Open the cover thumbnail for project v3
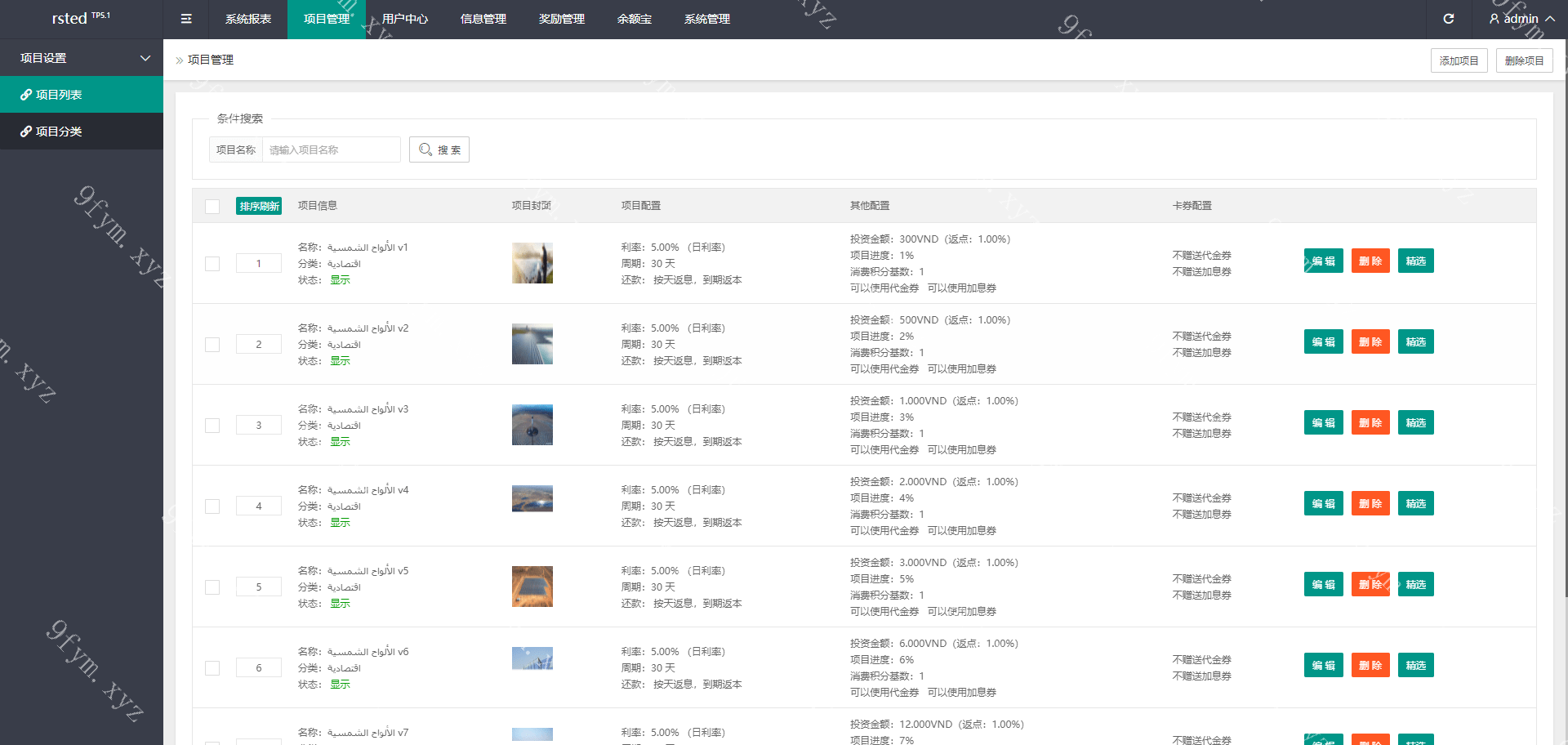Image resolution: width=1568 pixels, height=745 pixels. 532,425
